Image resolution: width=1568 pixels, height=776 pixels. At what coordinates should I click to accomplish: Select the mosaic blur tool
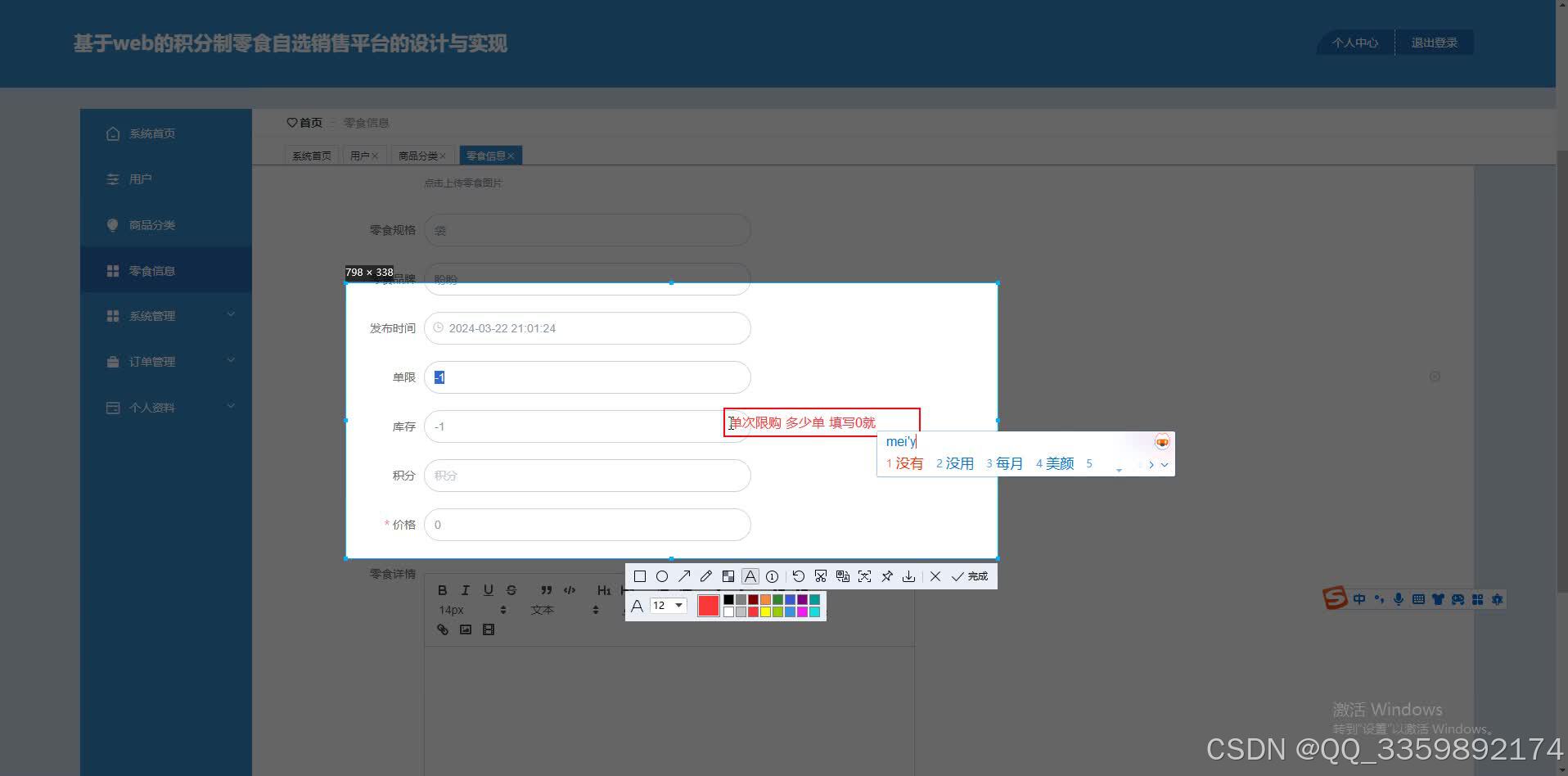[x=728, y=576]
